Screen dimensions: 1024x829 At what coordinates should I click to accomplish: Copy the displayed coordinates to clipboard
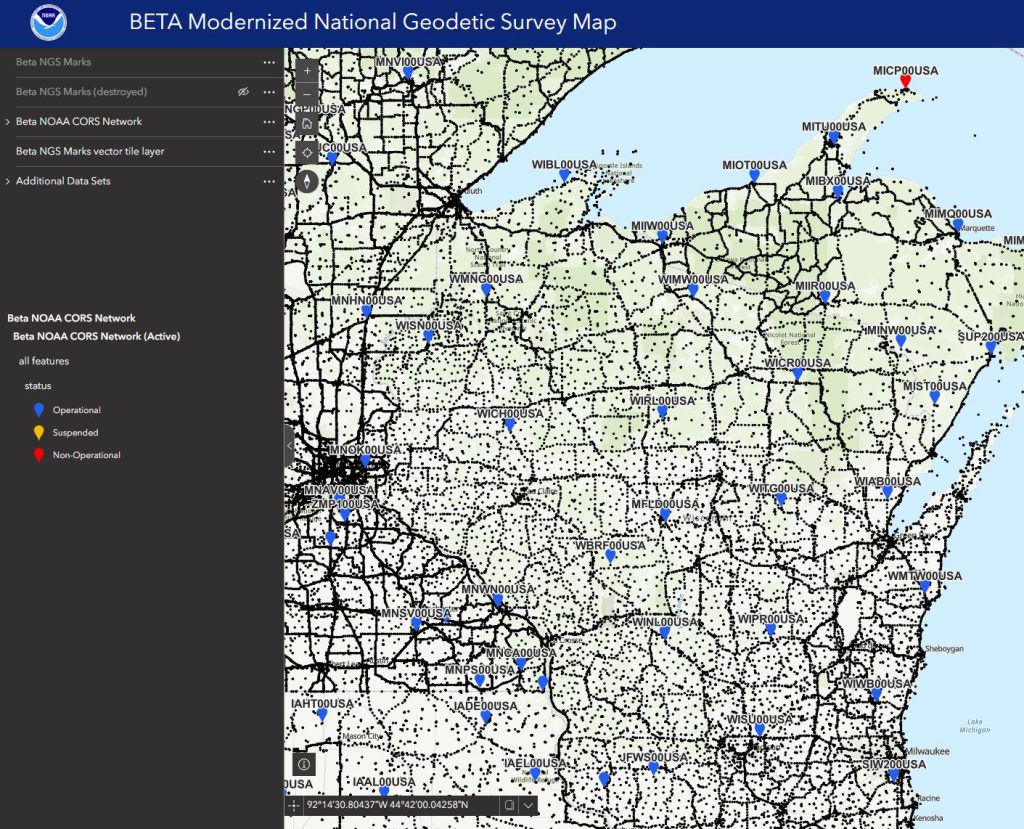tap(509, 805)
